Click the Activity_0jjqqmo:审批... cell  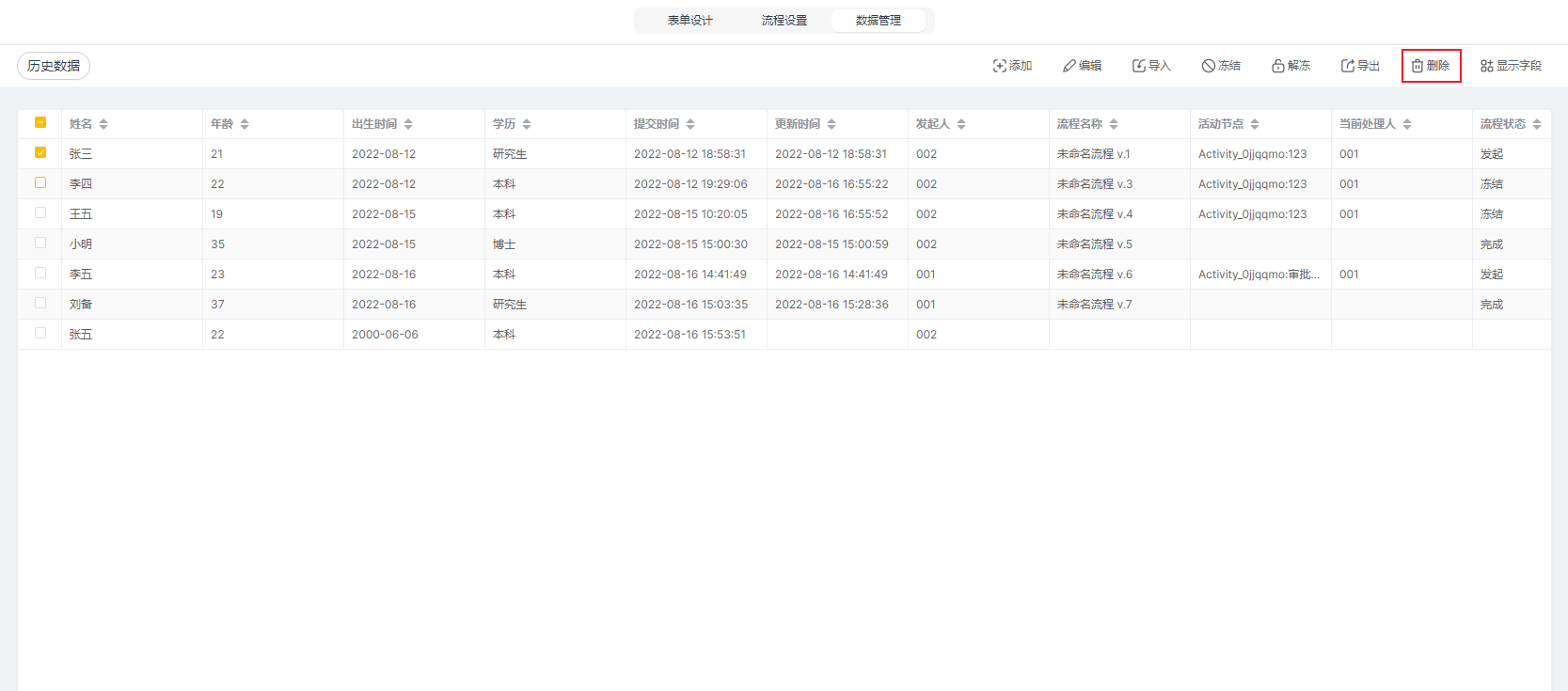point(1260,275)
